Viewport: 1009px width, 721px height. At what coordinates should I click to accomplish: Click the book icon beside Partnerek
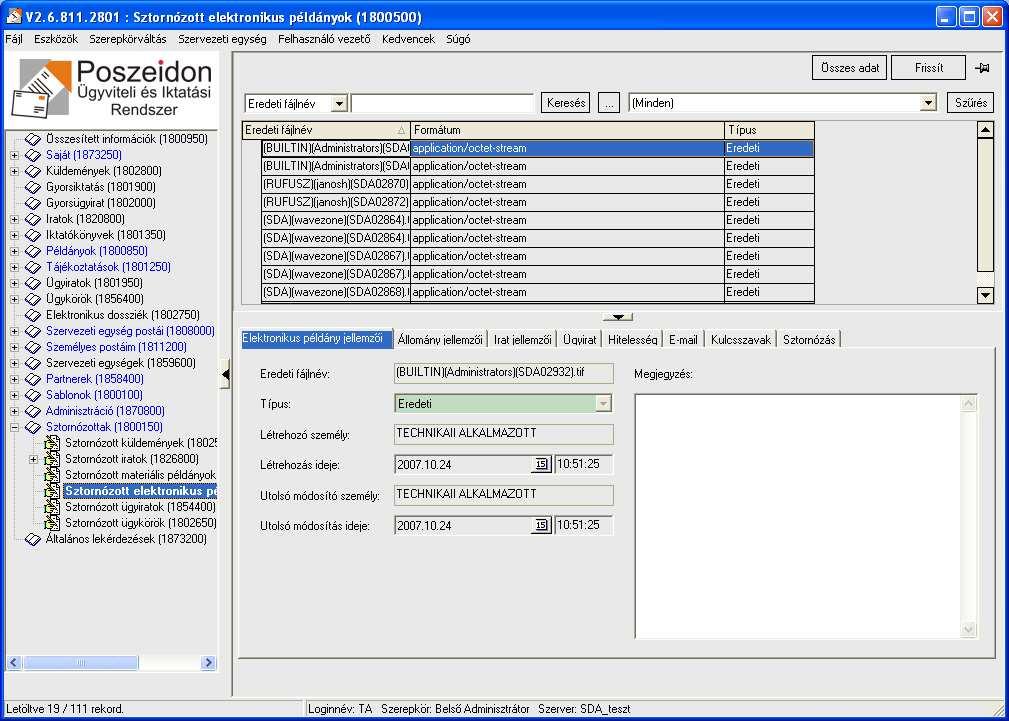tap(33, 379)
